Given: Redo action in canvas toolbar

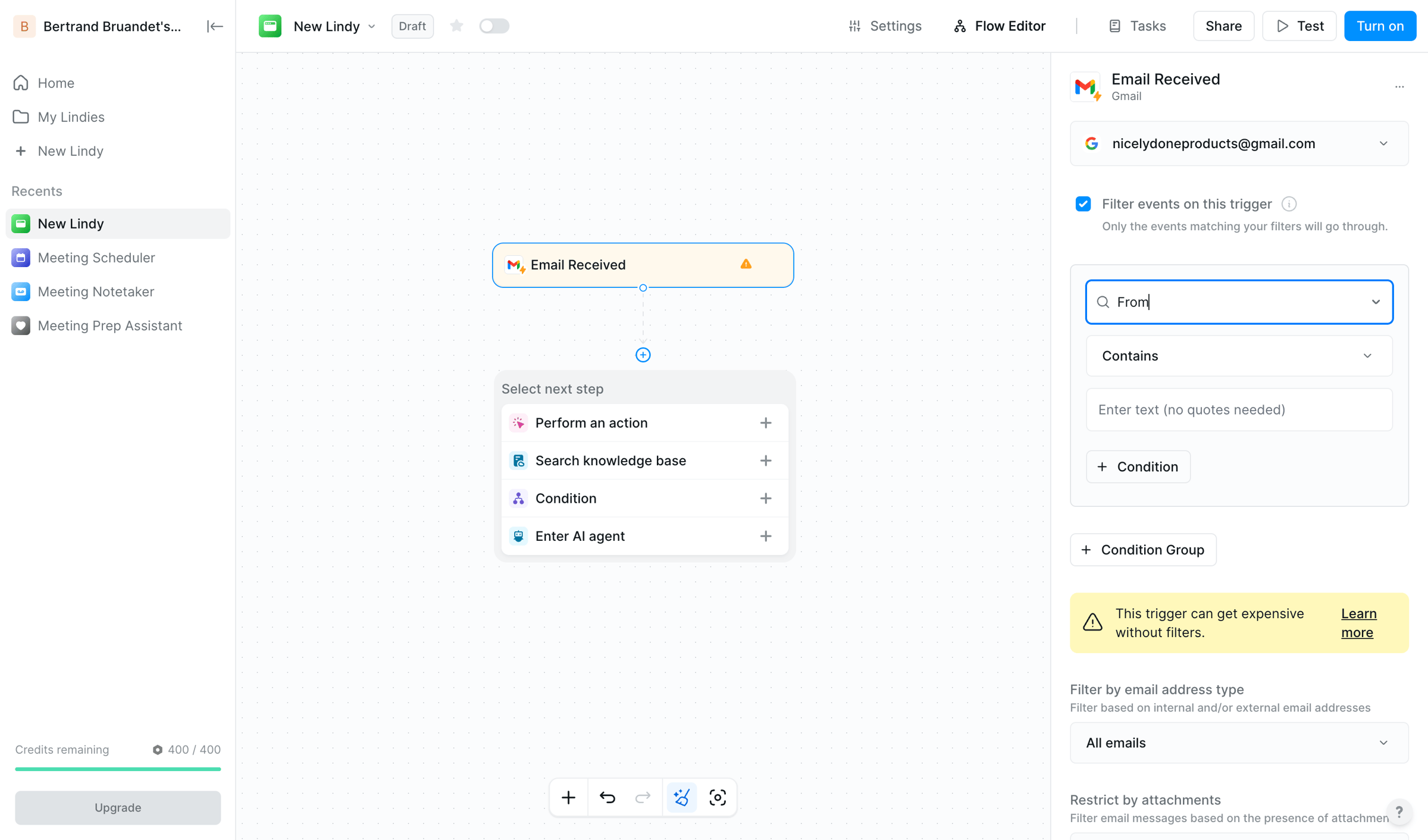Looking at the screenshot, I should coord(643,797).
